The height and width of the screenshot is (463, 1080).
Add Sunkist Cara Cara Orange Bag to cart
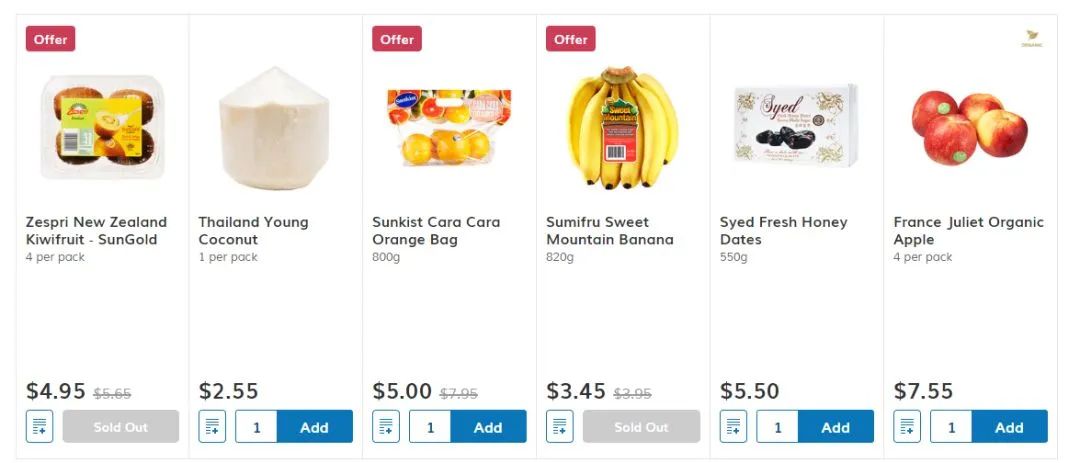coord(488,427)
